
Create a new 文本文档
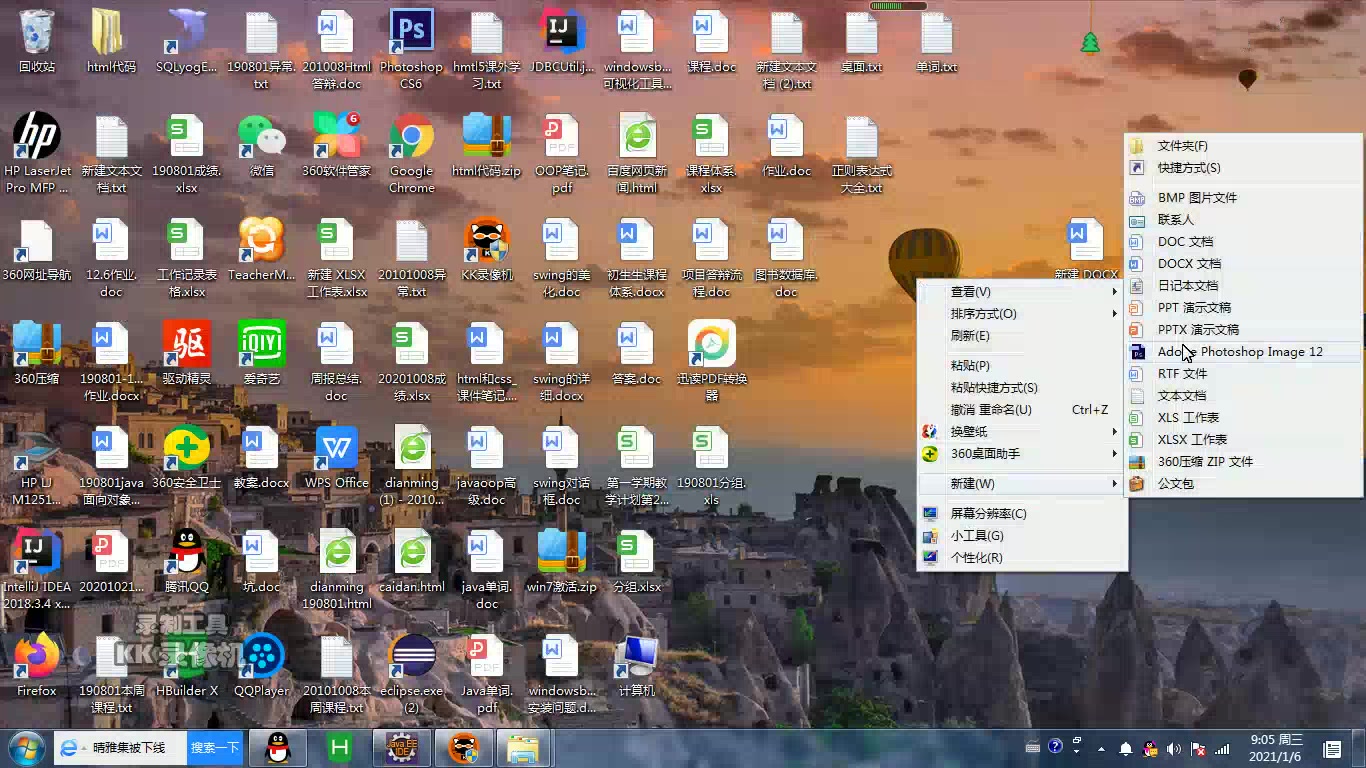point(1244,396)
